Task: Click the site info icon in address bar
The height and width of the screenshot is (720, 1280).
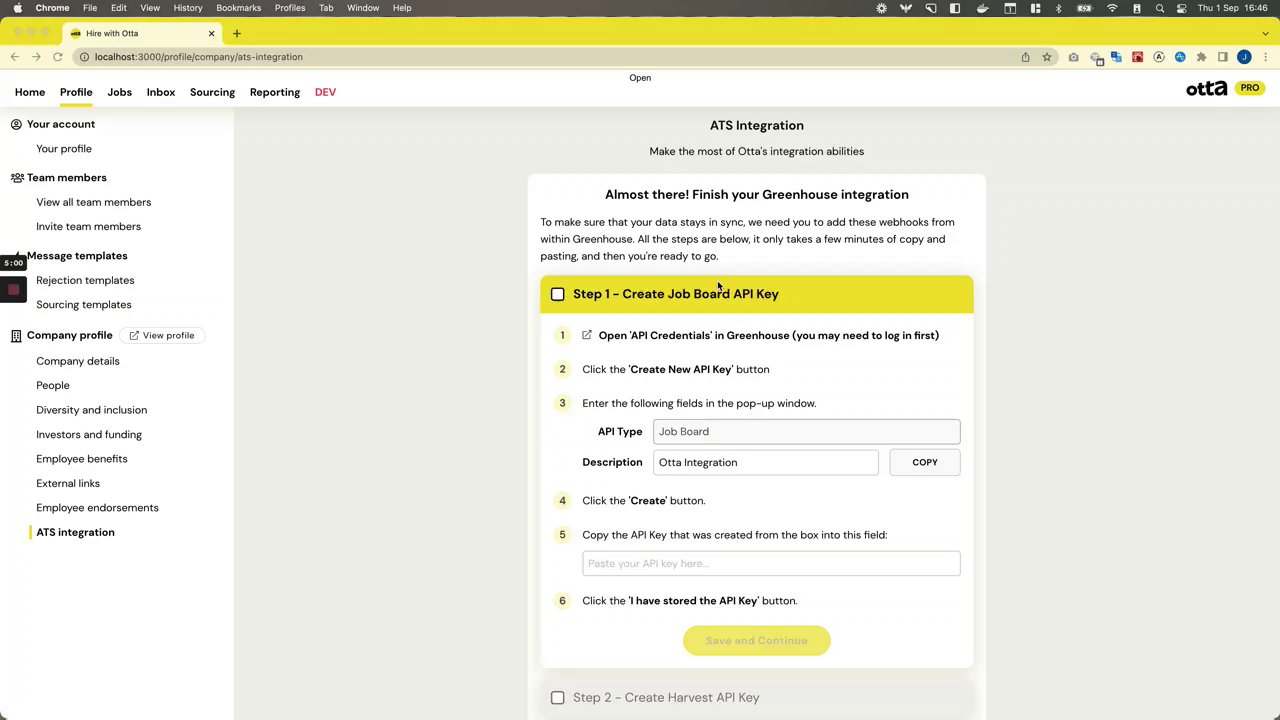Action: click(x=84, y=57)
